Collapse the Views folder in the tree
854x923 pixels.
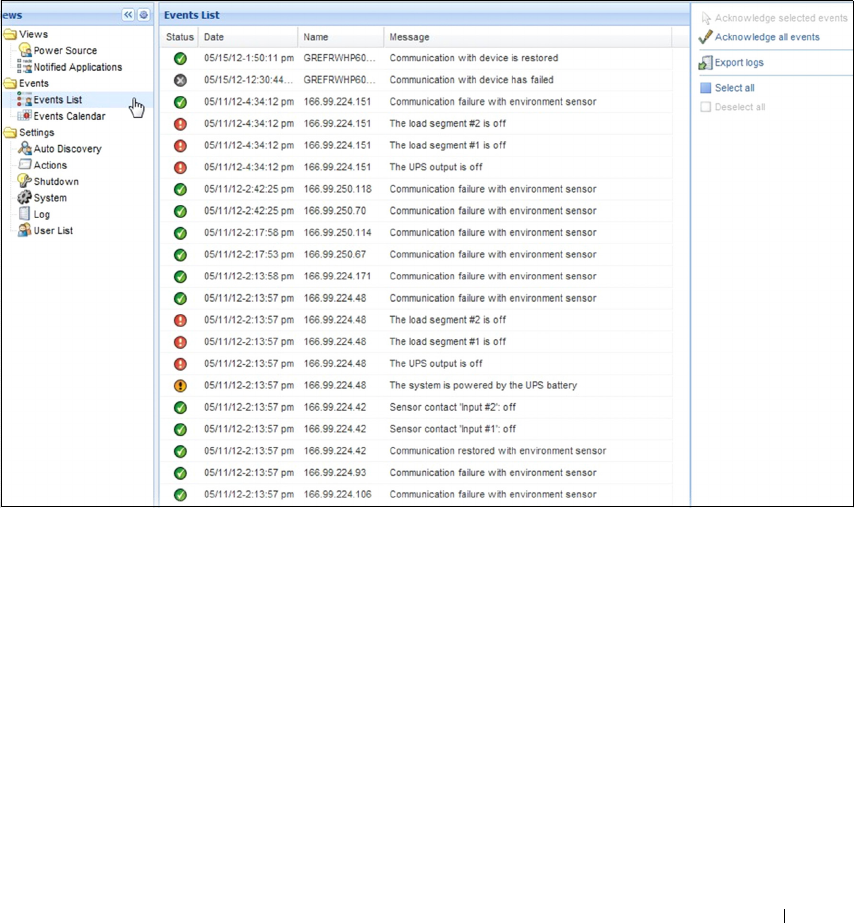[10, 34]
